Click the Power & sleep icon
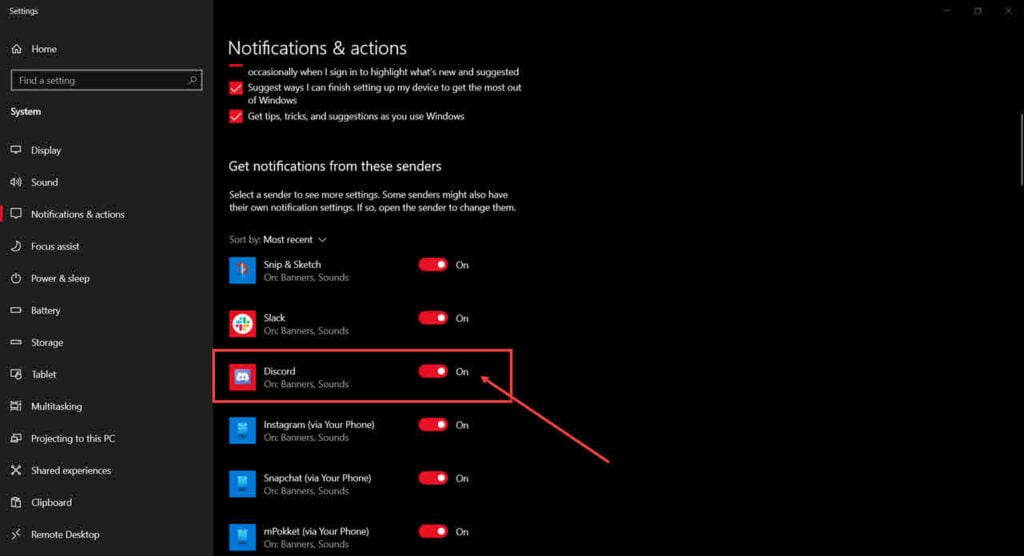Viewport: 1024px width, 556px height. [16, 278]
